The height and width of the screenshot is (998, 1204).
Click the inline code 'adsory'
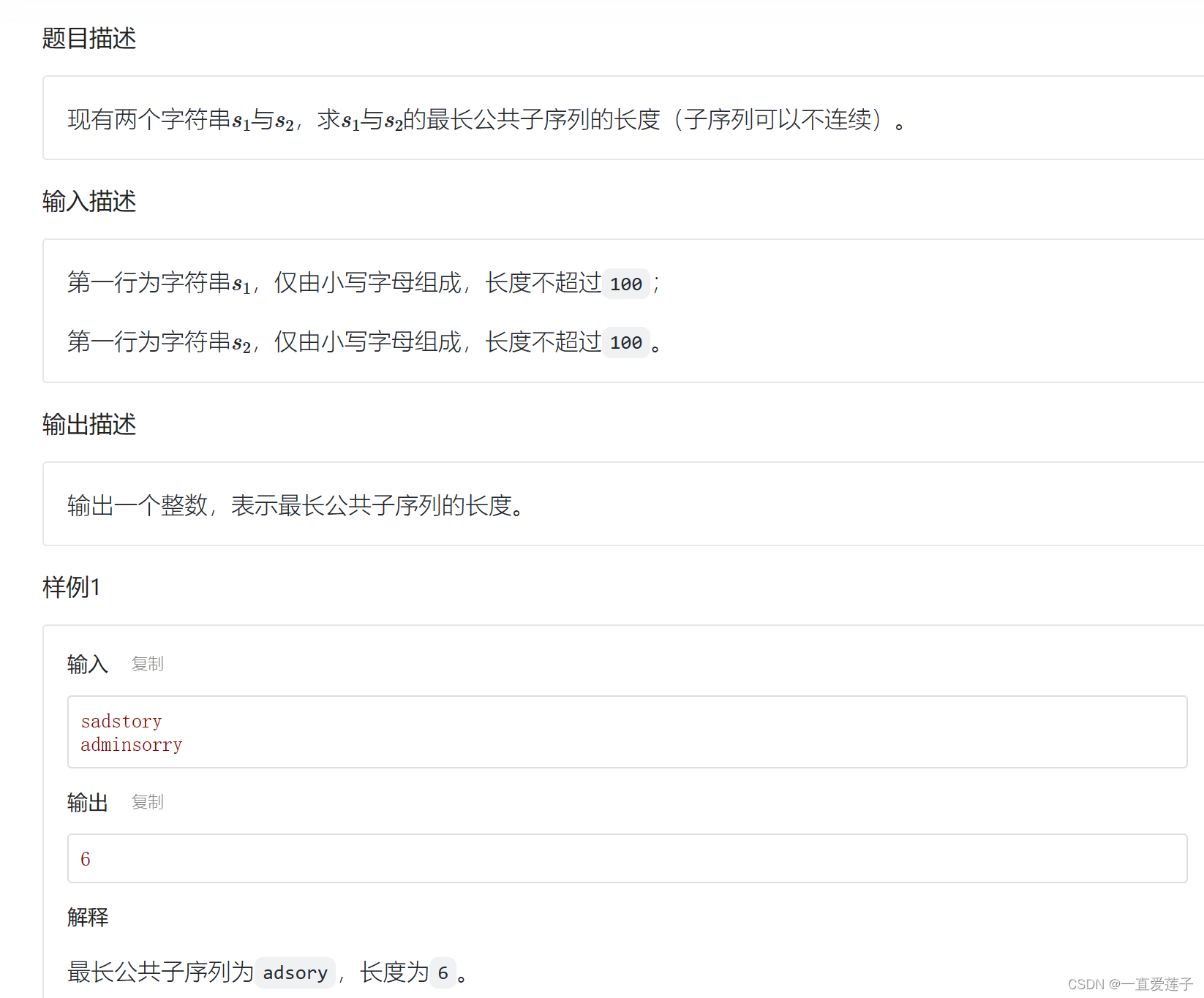(x=296, y=973)
